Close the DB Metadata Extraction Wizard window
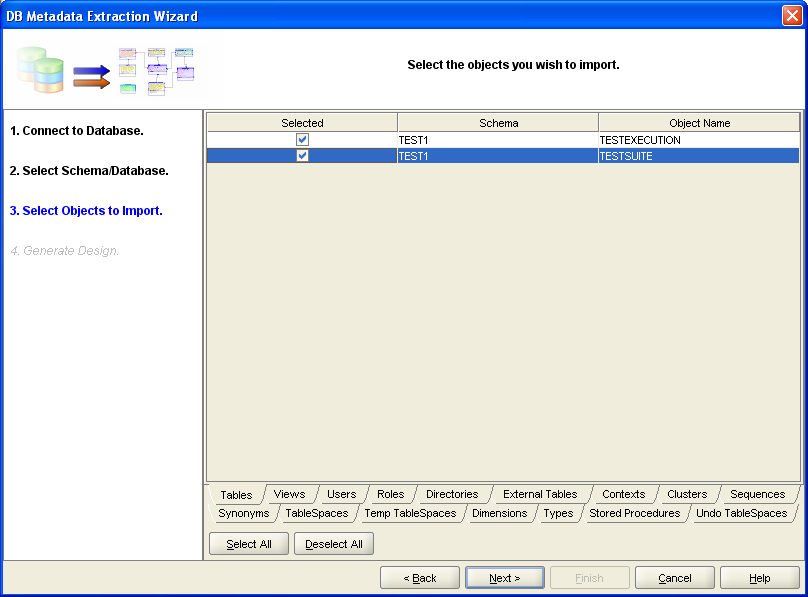 [x=792, y=15]
